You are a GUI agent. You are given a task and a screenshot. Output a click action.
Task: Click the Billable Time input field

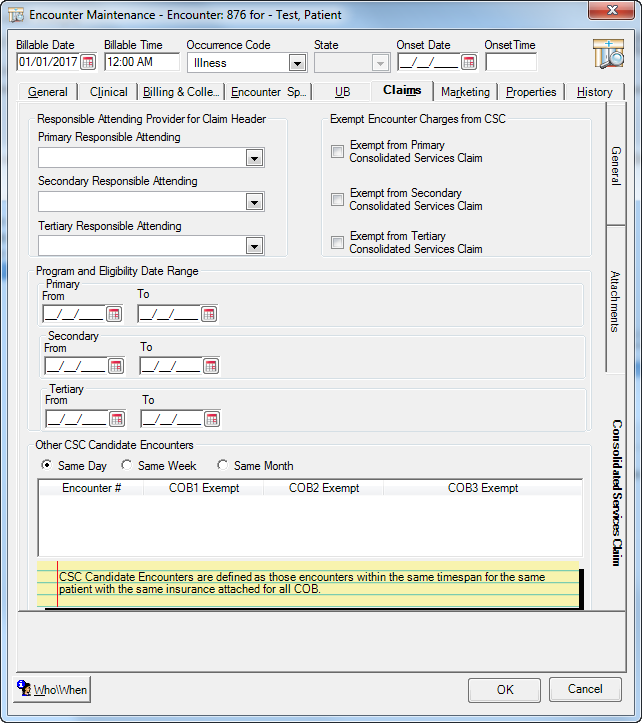pyautogui.click(x=141, y=62)
